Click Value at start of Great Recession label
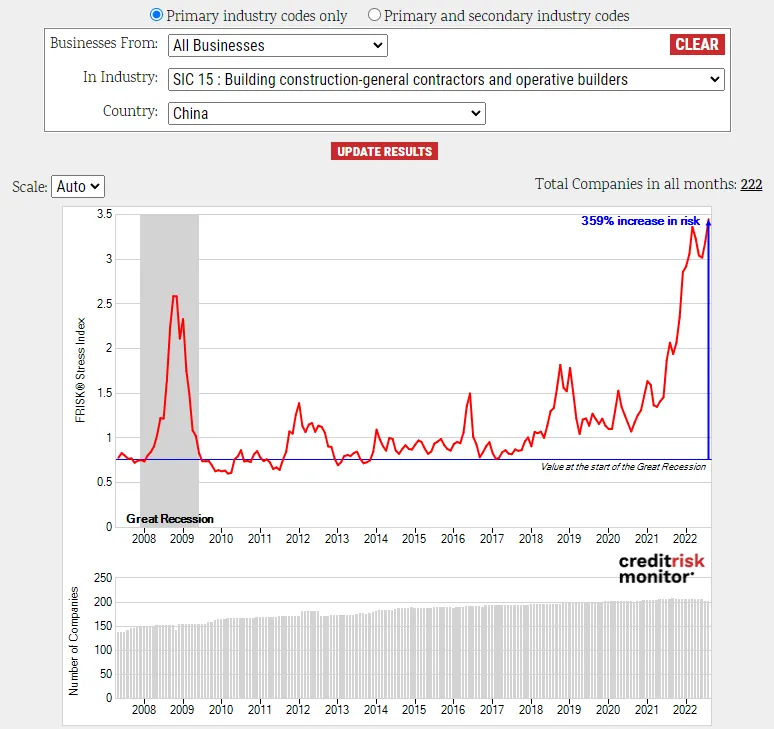The width and height of the screenshot is (774, 729). pyautogui.click(x=623, y=467)
